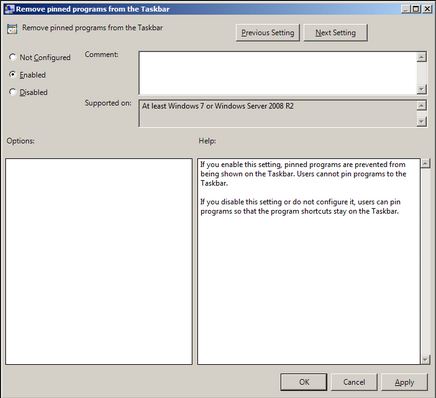The height and width of the screenshot is (398, 436).
Task: Click inside the empty Options pane
Action: click(x=99, y=261)
